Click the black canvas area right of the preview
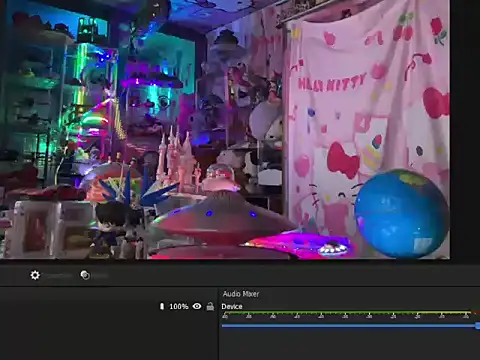 click(465, 130)
